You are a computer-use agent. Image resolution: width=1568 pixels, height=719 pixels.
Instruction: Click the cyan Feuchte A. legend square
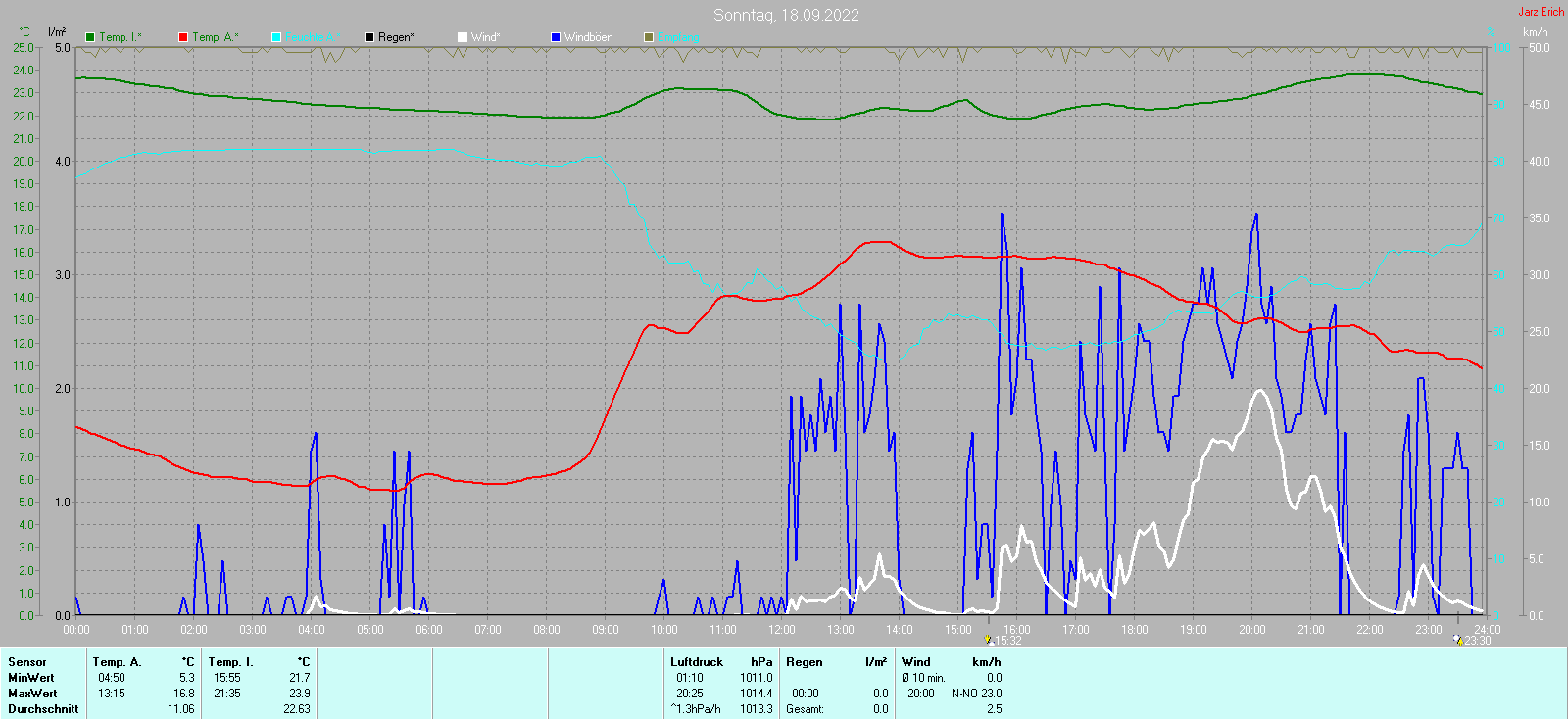click(276, 37)
